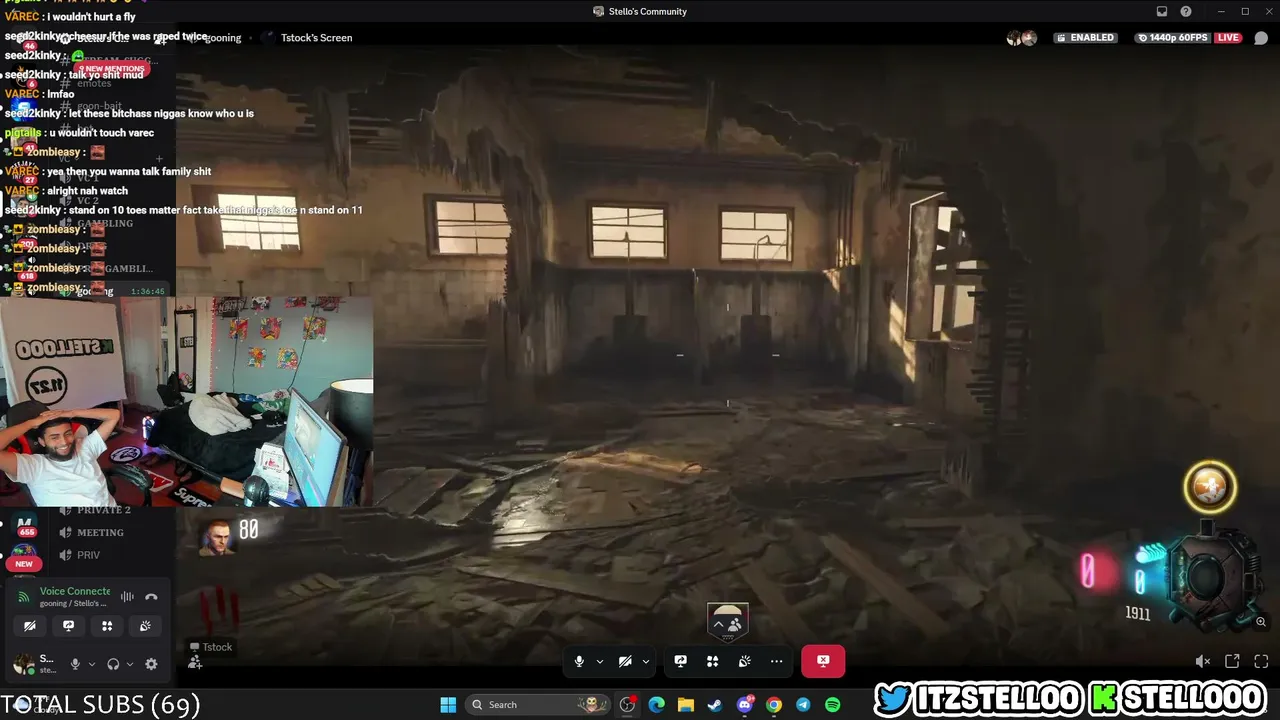Expand output device arrow in user panel
Viewport: 1280px width, 720px height.
[x=130, y=664]
